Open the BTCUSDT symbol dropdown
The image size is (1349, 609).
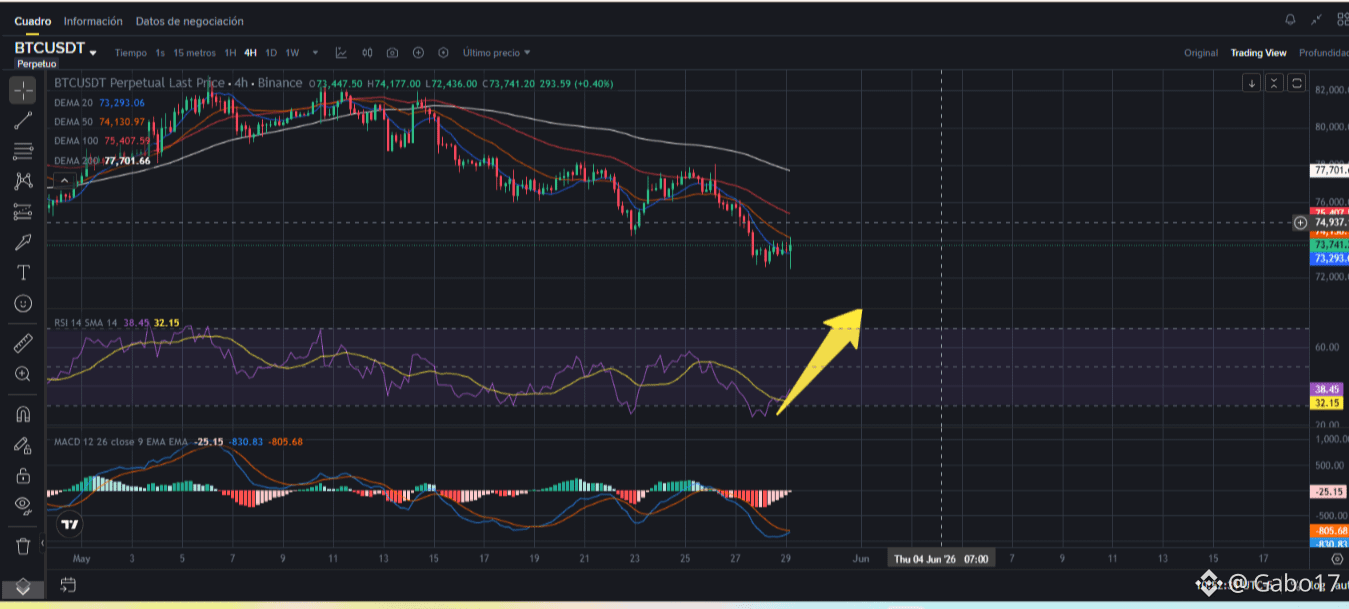coord(93,52)
